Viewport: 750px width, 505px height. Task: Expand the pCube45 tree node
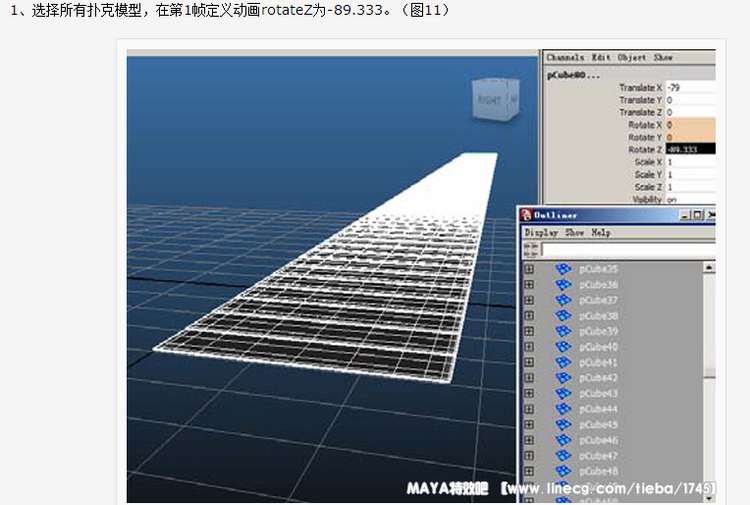529,425
